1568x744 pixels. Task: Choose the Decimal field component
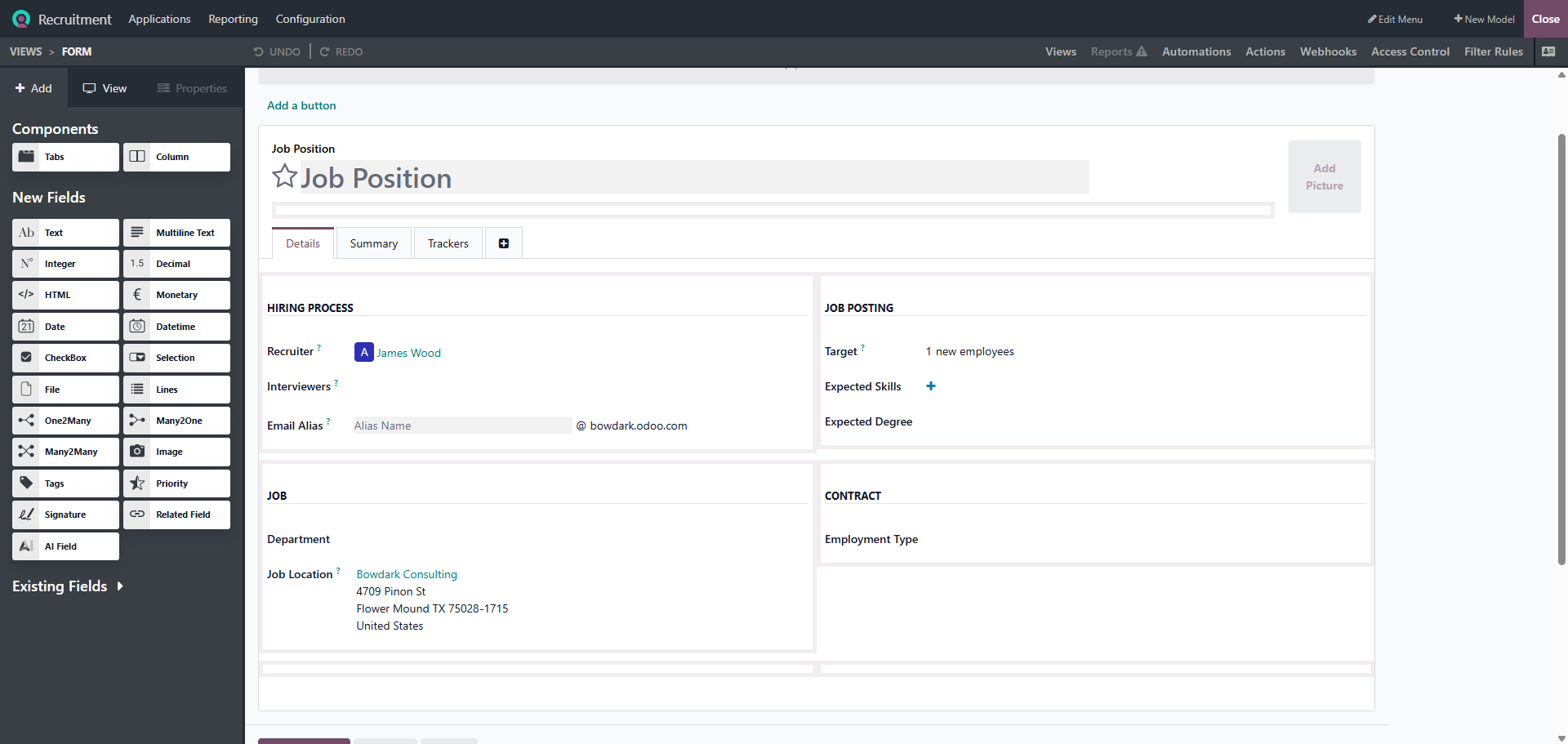(x=176, y=264)
